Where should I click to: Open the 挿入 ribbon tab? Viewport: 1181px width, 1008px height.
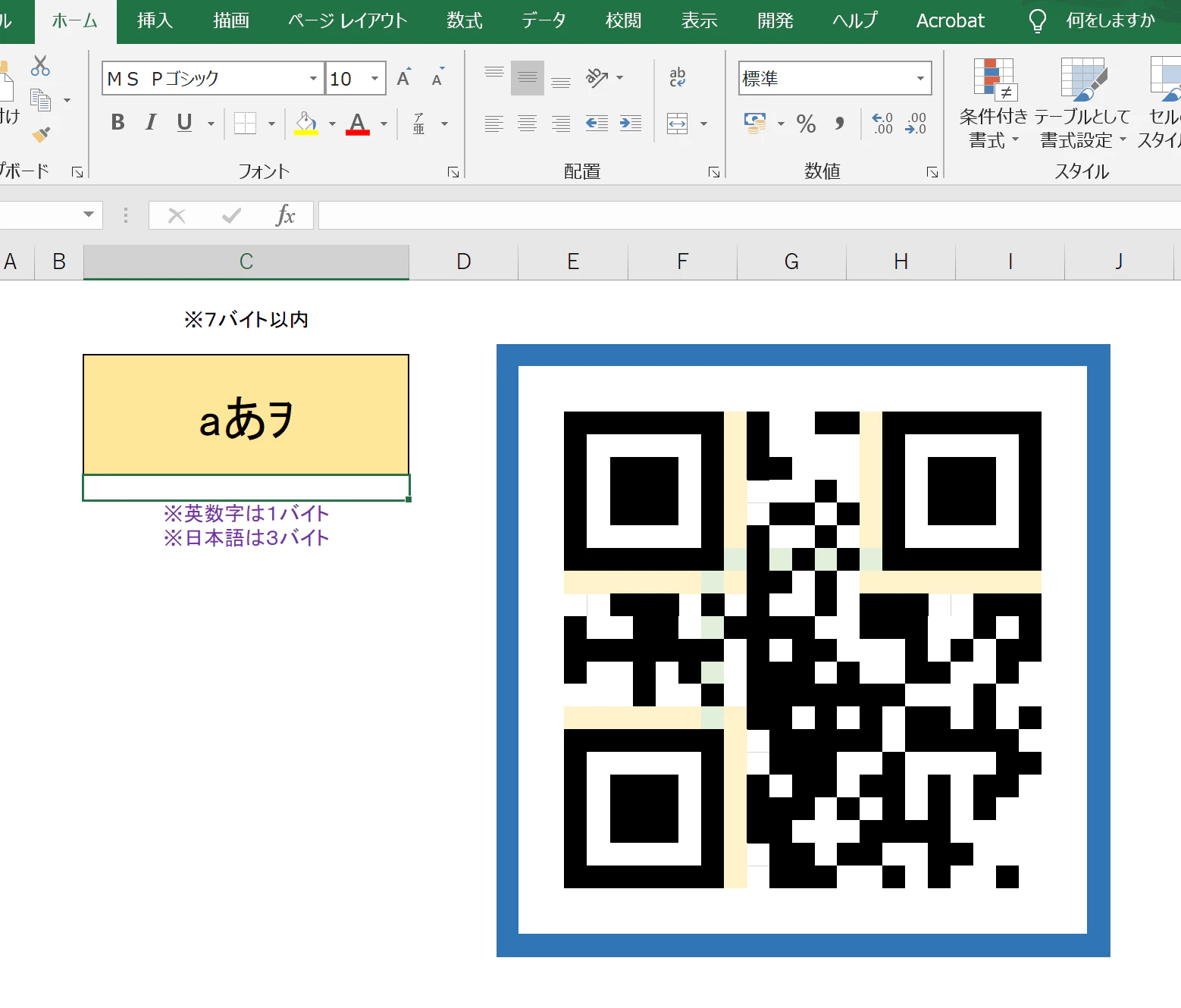[155, 20]
